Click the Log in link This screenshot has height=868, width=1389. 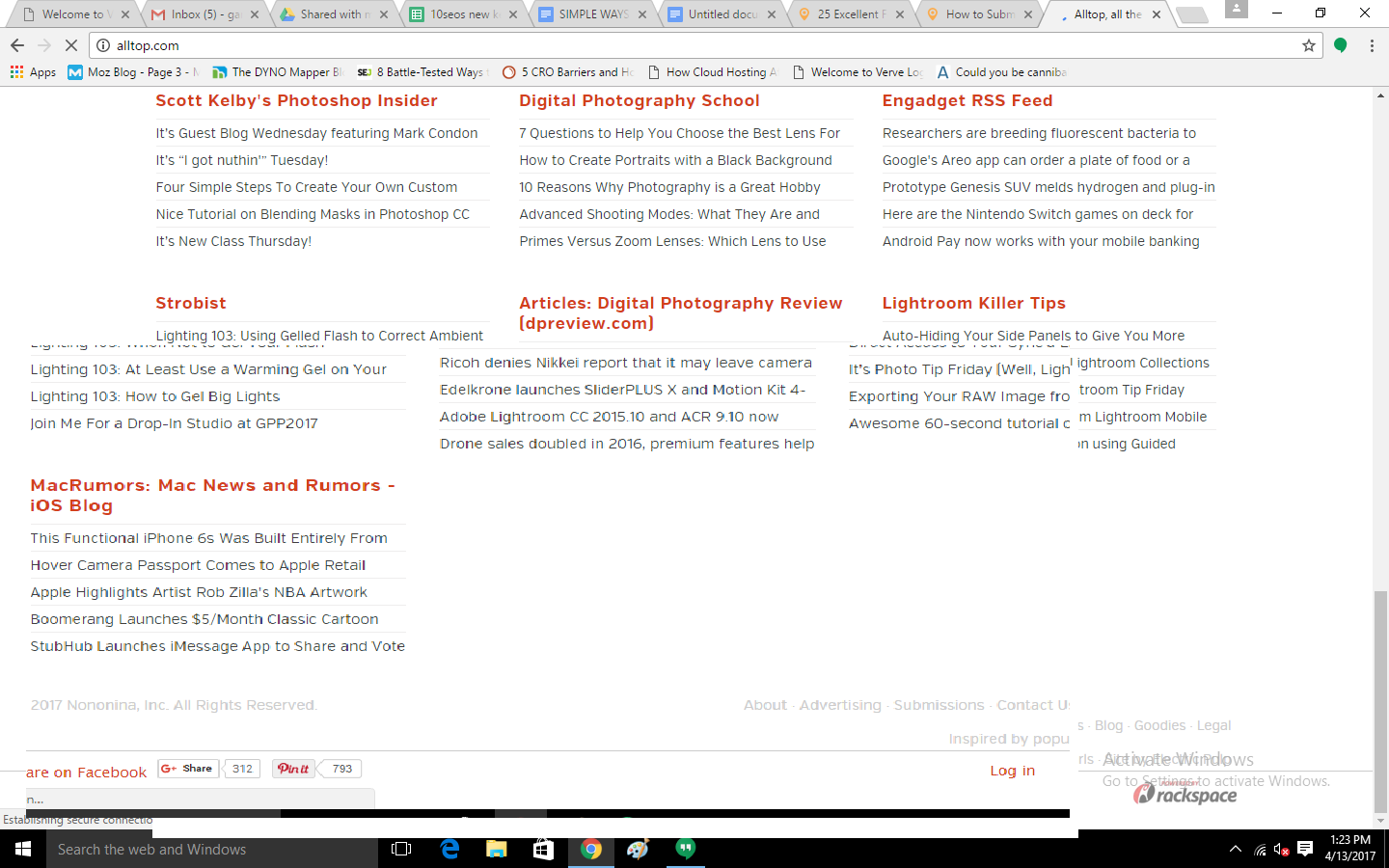1013,771
